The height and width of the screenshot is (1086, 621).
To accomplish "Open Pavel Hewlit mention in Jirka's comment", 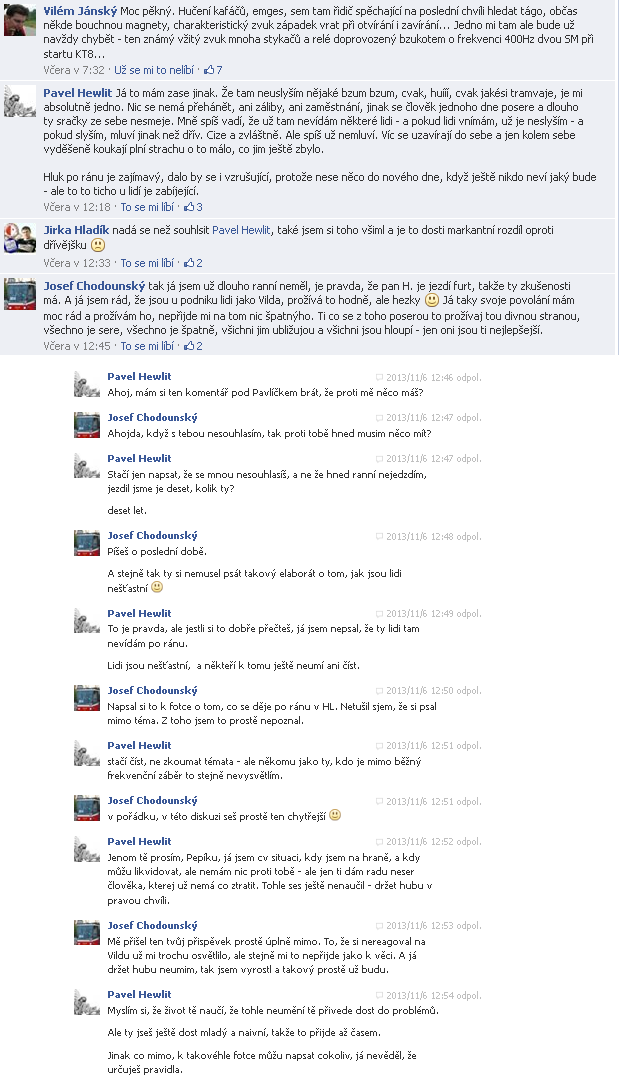I will click(241, 230).
